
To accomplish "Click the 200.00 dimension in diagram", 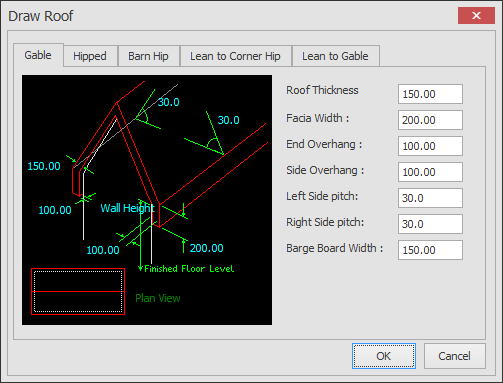I will pyautogui.click(x=206, y=248).
